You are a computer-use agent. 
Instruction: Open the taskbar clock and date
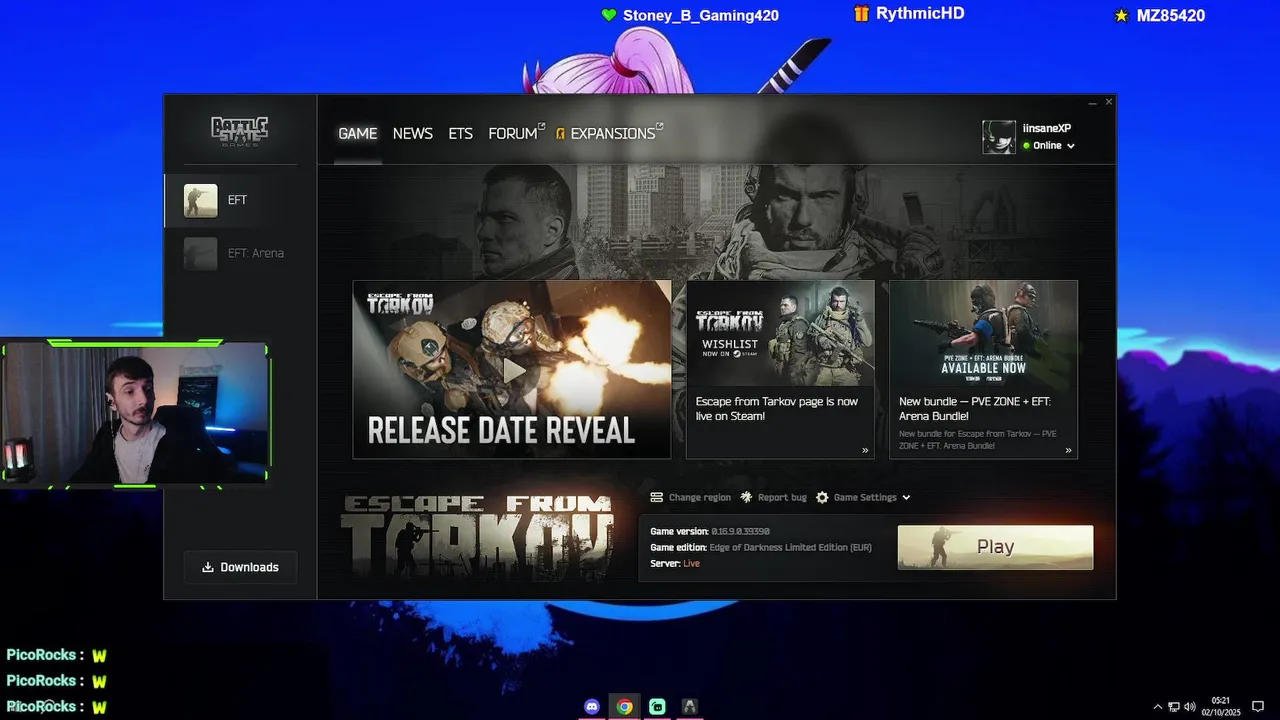tap(1220, 706)
